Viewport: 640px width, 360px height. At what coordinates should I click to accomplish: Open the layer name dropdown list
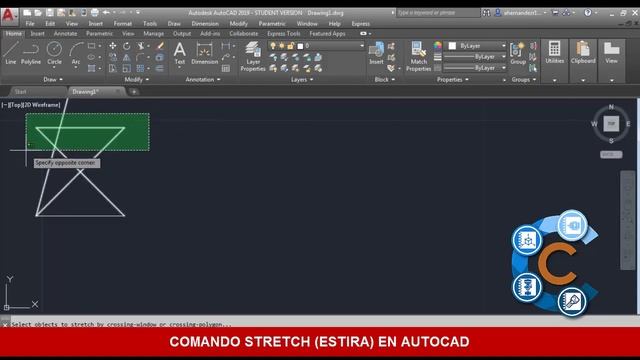(362, 46)
